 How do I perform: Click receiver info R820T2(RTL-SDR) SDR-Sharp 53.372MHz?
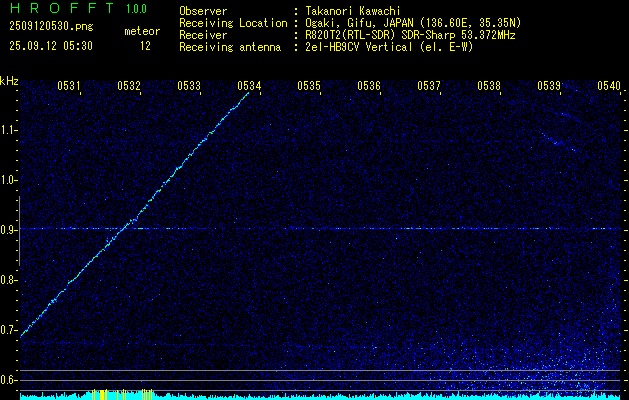[410, 35]
